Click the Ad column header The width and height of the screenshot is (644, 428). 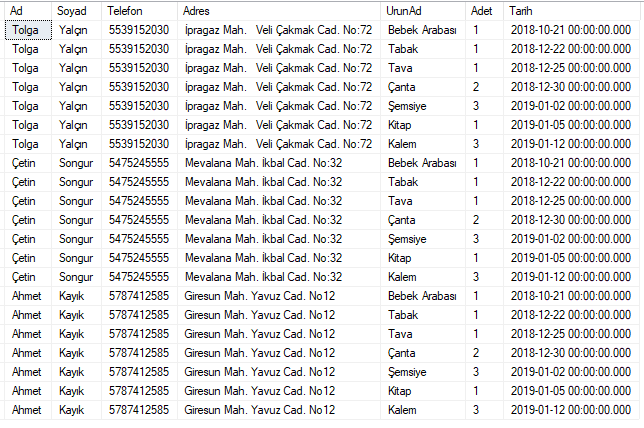(x=28, y=11)
